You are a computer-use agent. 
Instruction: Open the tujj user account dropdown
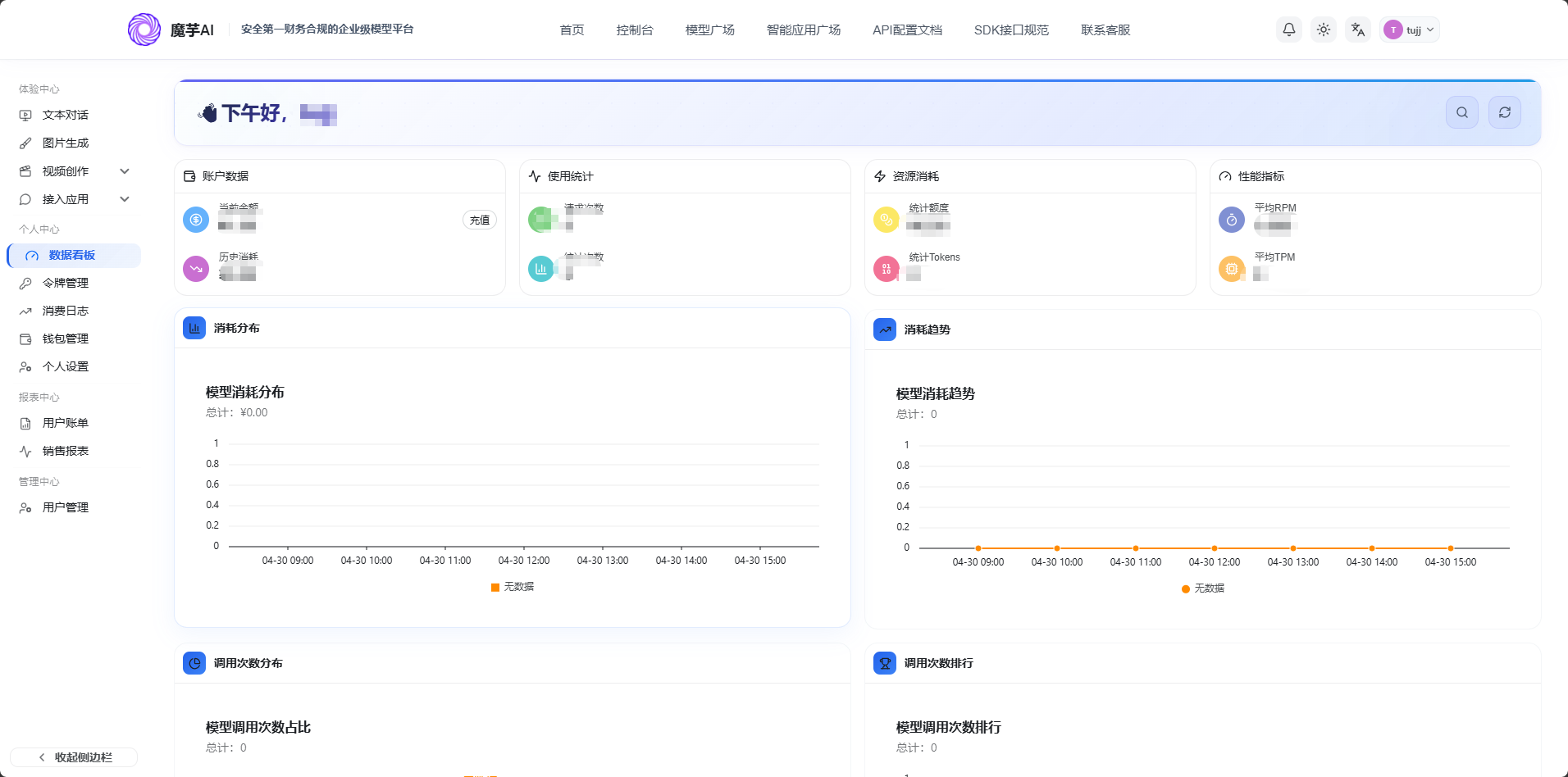(x=1409, y=30)
